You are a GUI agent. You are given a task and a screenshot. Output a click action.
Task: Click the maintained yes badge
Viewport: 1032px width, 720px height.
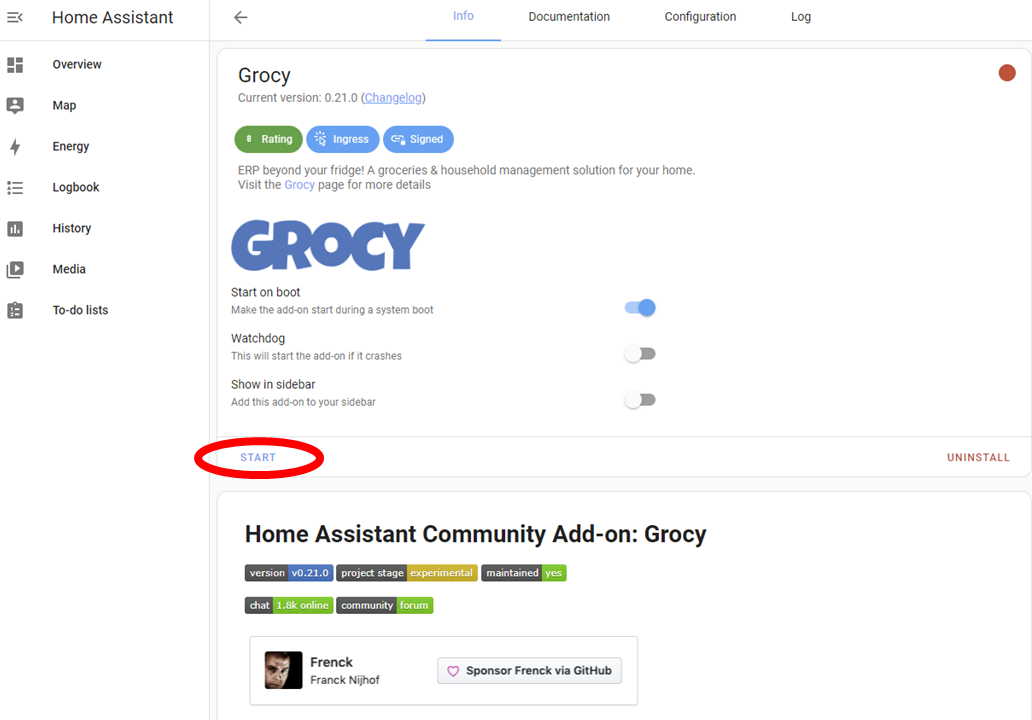pos(524,573)
